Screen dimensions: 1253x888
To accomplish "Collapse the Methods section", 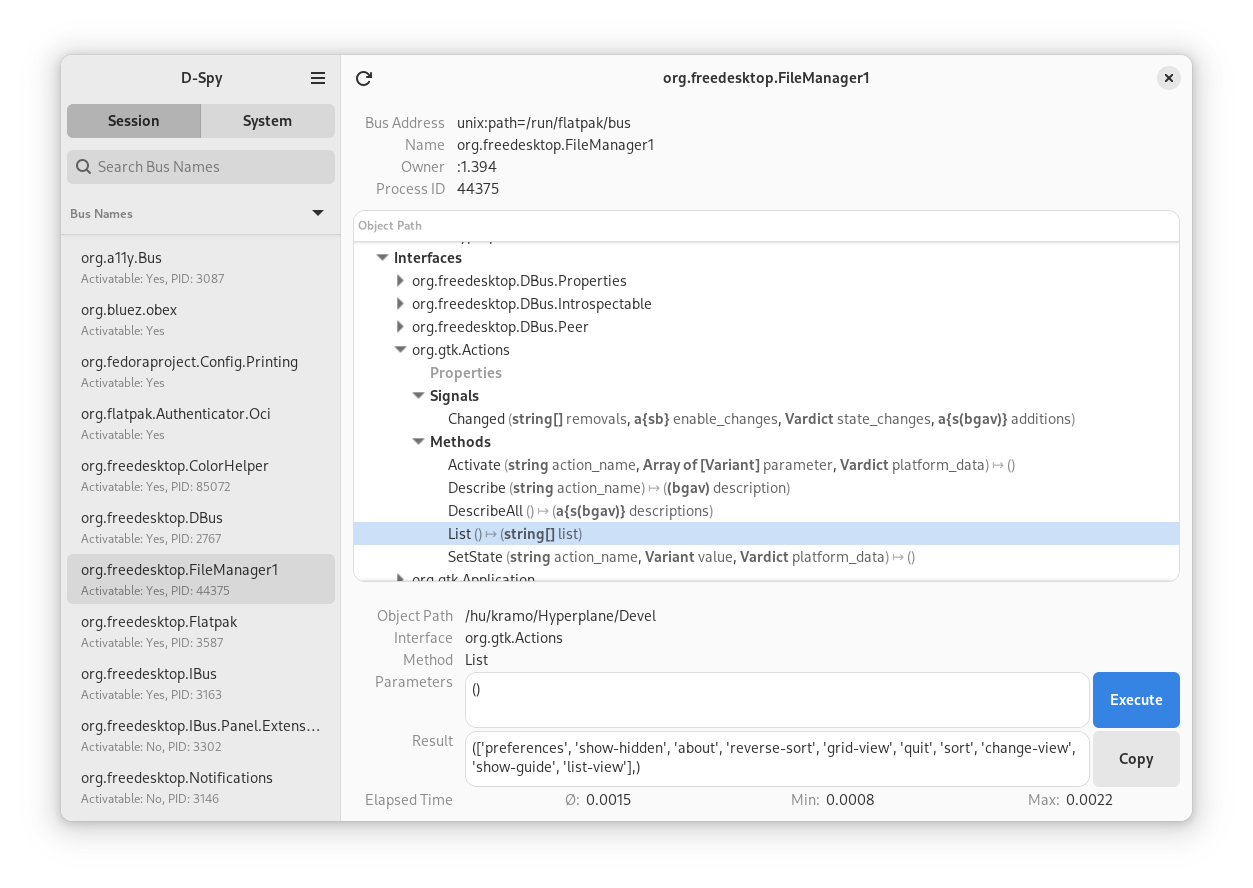I will 419,442.
